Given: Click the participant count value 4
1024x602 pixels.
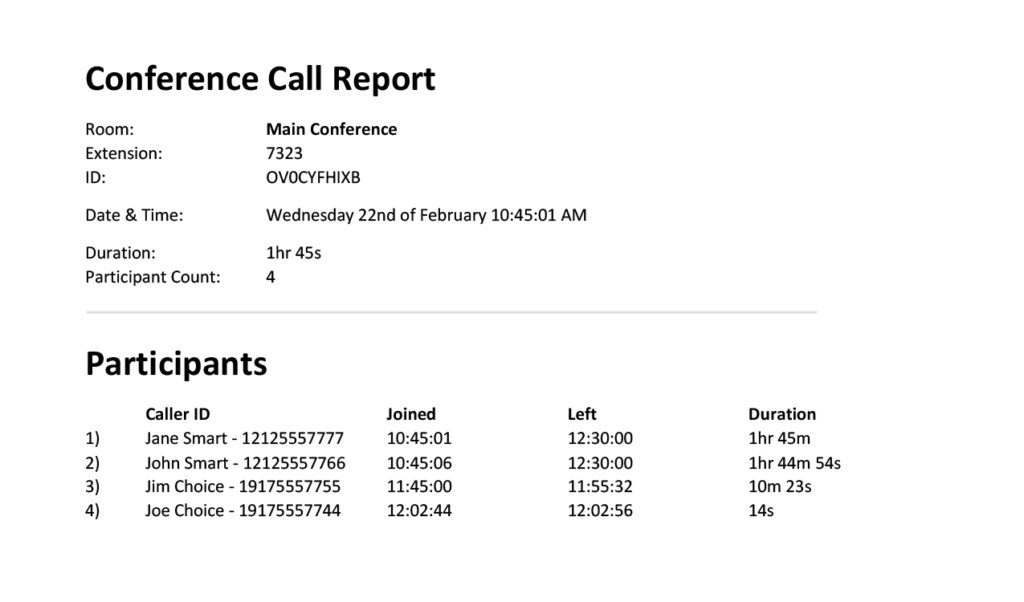Looking at the screenshot, I should pos(271,277).
